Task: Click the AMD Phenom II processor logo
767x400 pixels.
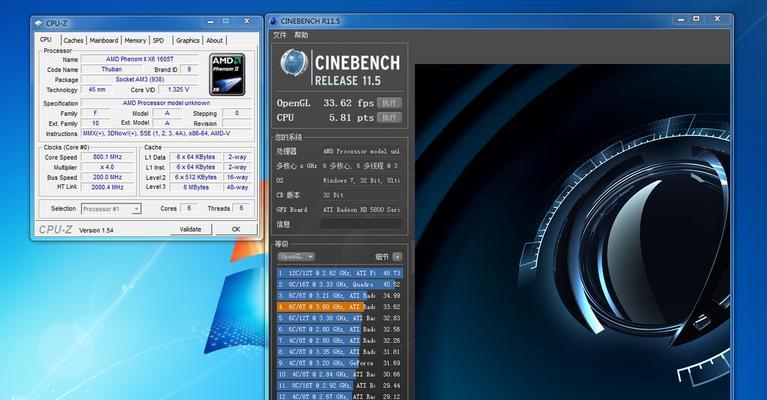Action: tap(227, 74)
